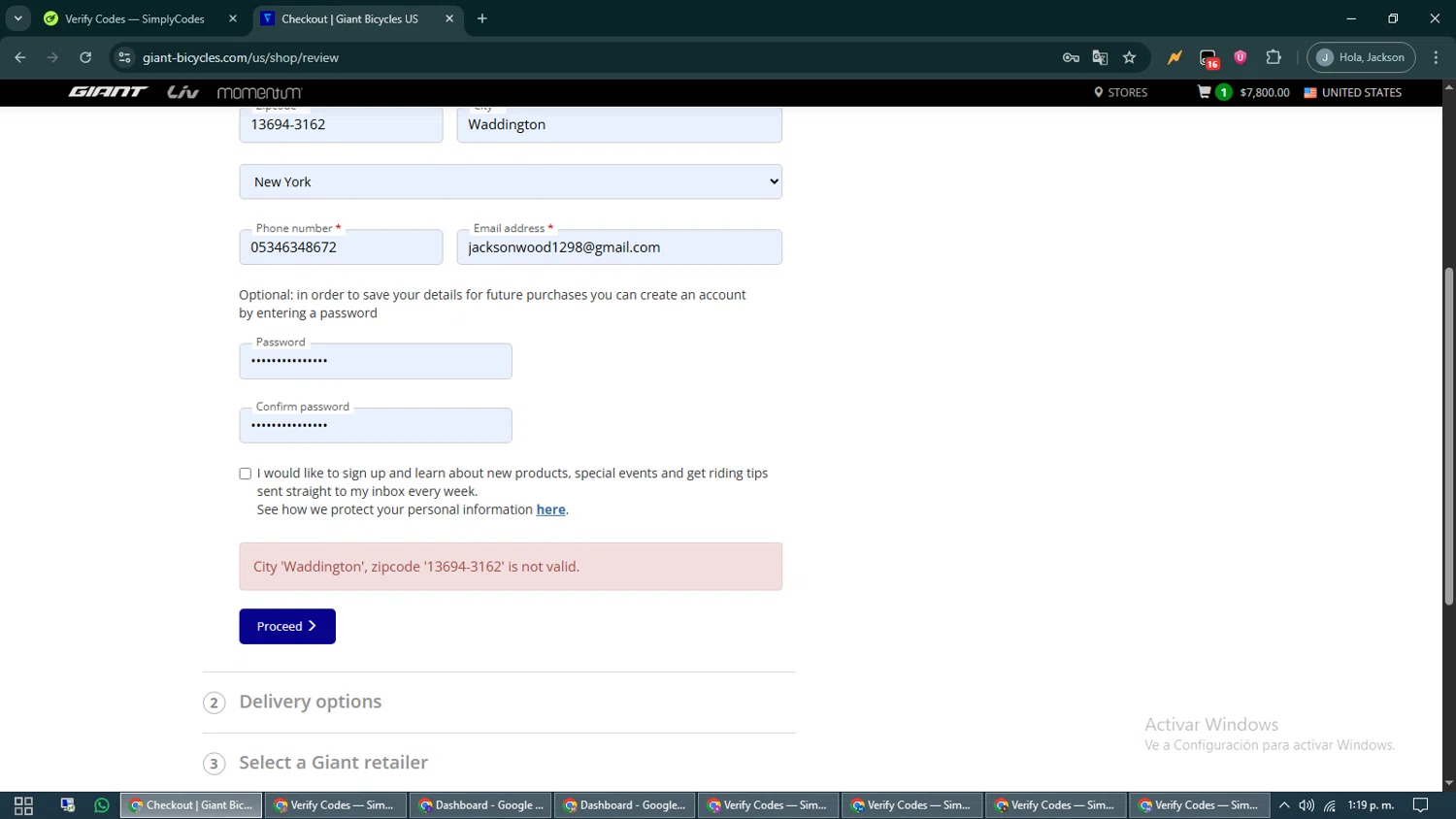Screen dimensions: 1456x819
Task: Open the notification center icon
Action: click(1420, 805)
